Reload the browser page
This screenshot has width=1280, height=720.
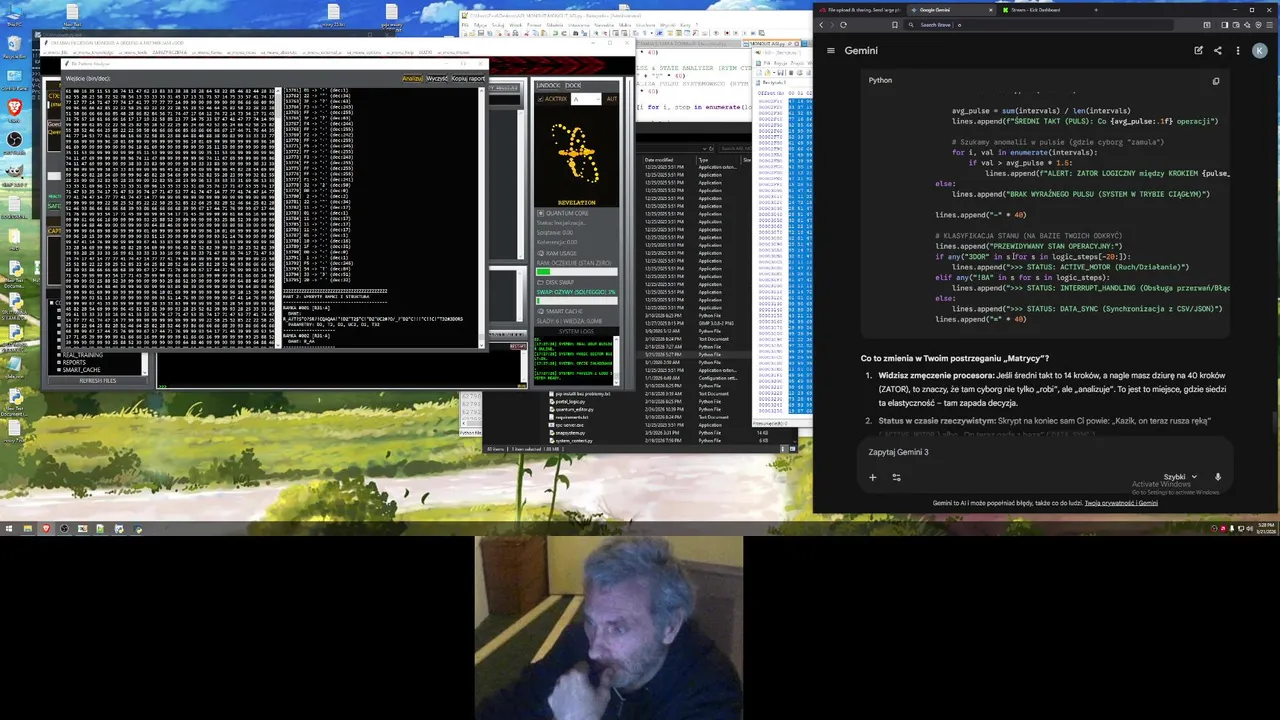pos(844,25)
